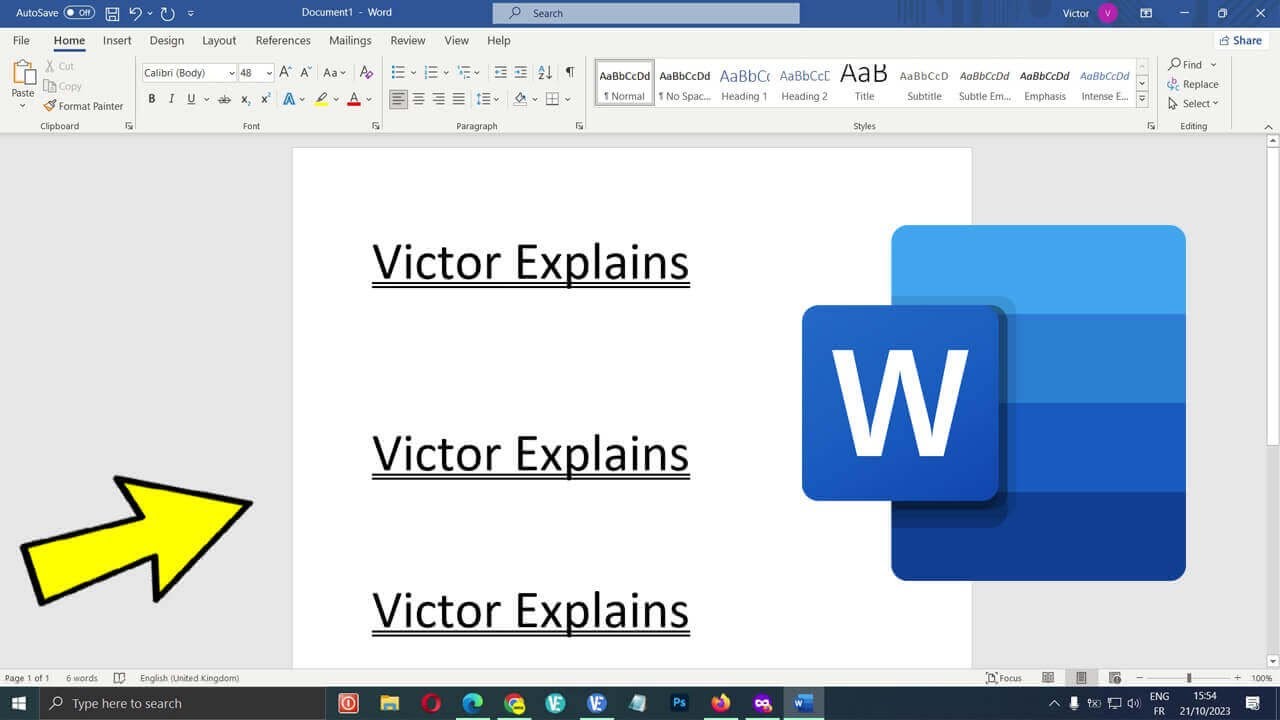This screenshot has width=1280, height=720.
Task: Apply strikethrough formatting
Action: (224, 99)
